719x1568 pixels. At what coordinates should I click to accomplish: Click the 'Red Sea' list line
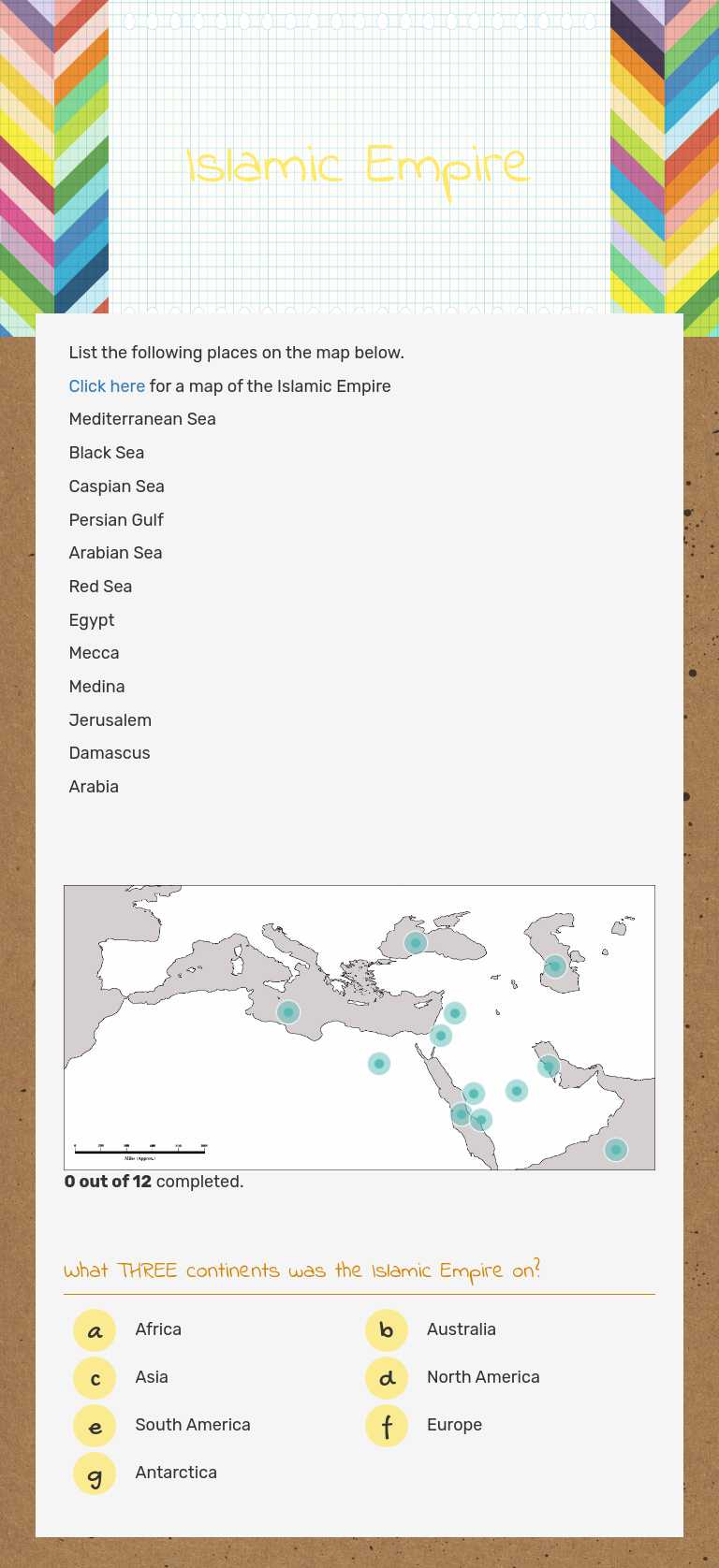[100, 587]
